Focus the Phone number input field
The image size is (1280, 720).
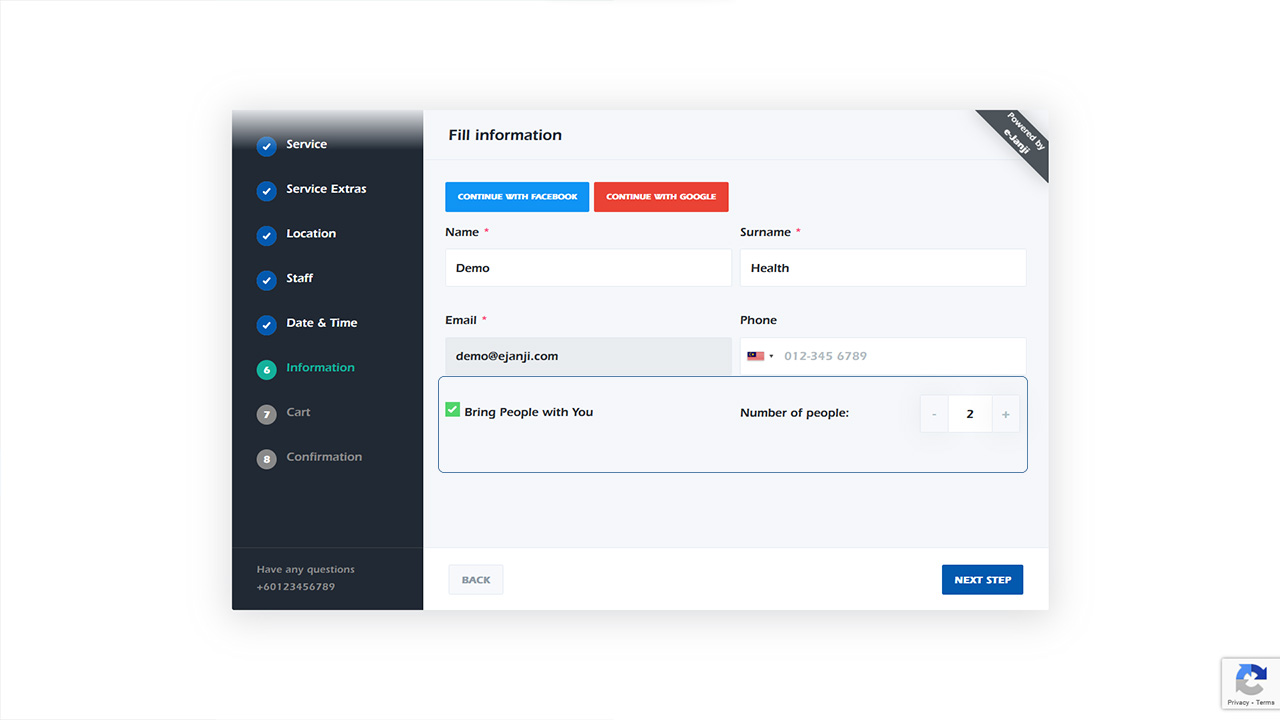click(x=900, y=356)
